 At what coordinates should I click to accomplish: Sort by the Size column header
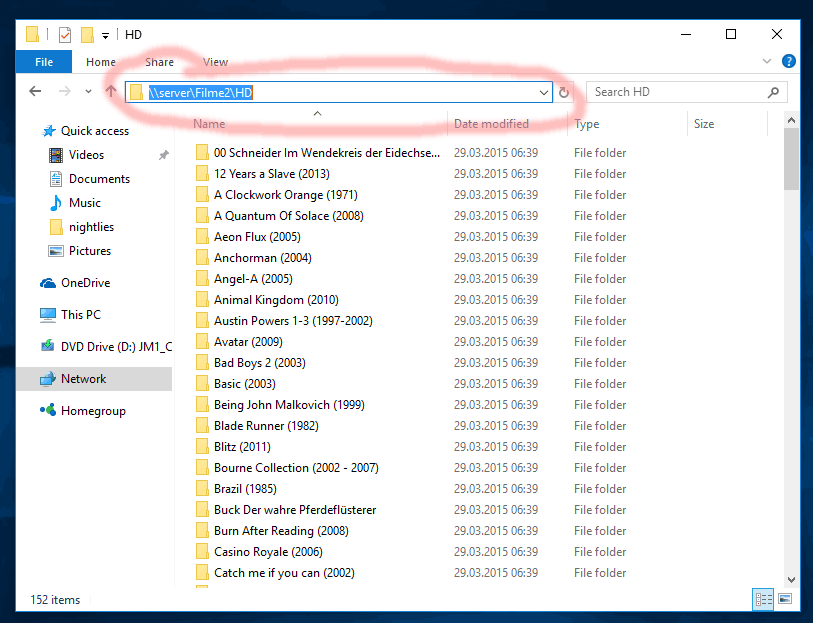pyautogui.click(x=704, y=124)
